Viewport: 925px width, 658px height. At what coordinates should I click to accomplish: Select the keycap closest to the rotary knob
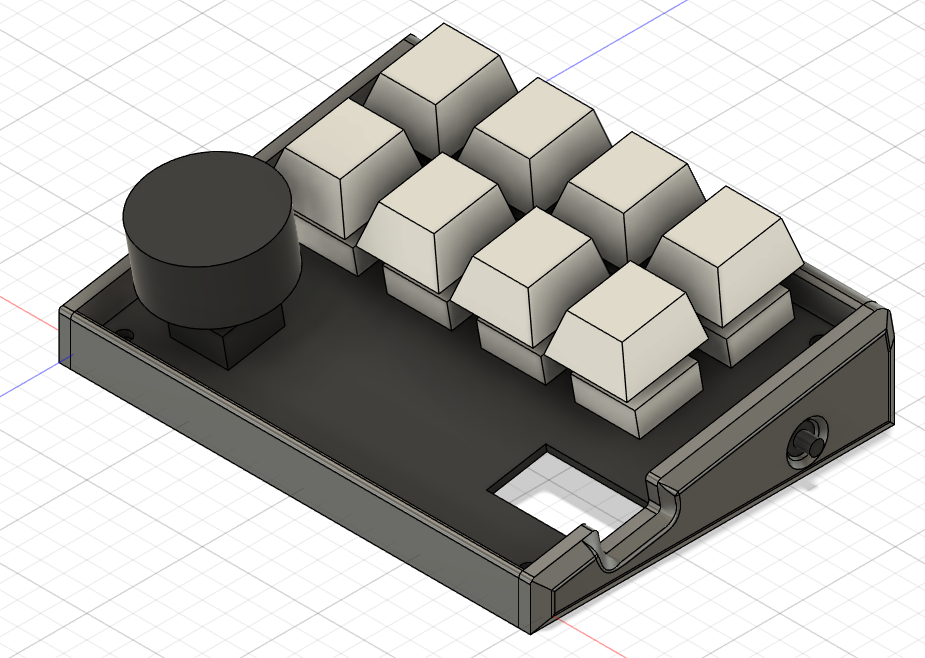click(x=347, y=167)
